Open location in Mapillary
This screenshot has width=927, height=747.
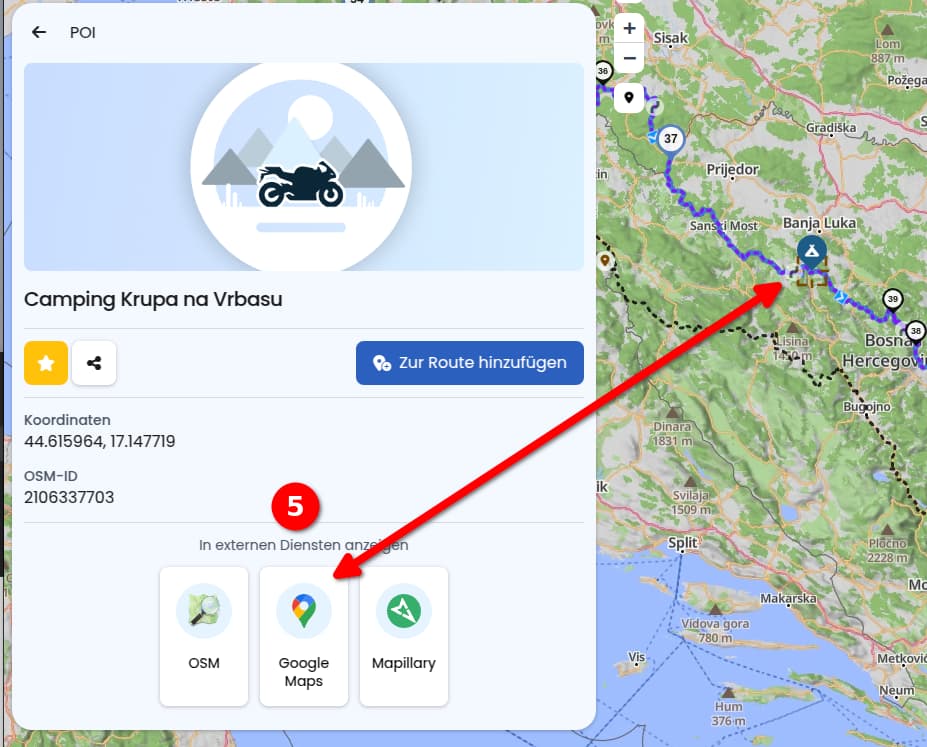[404, 636]
